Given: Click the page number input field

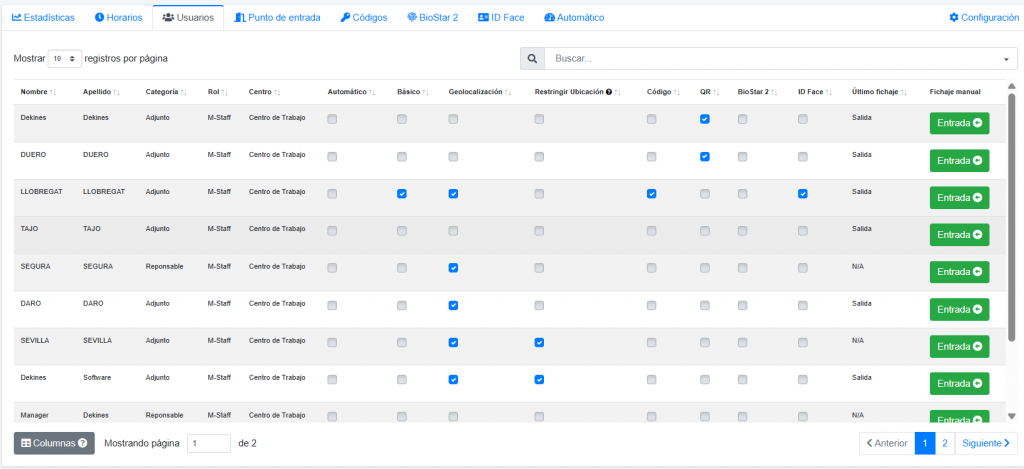Looking at the screenshot, I should [x=209, y=443].
